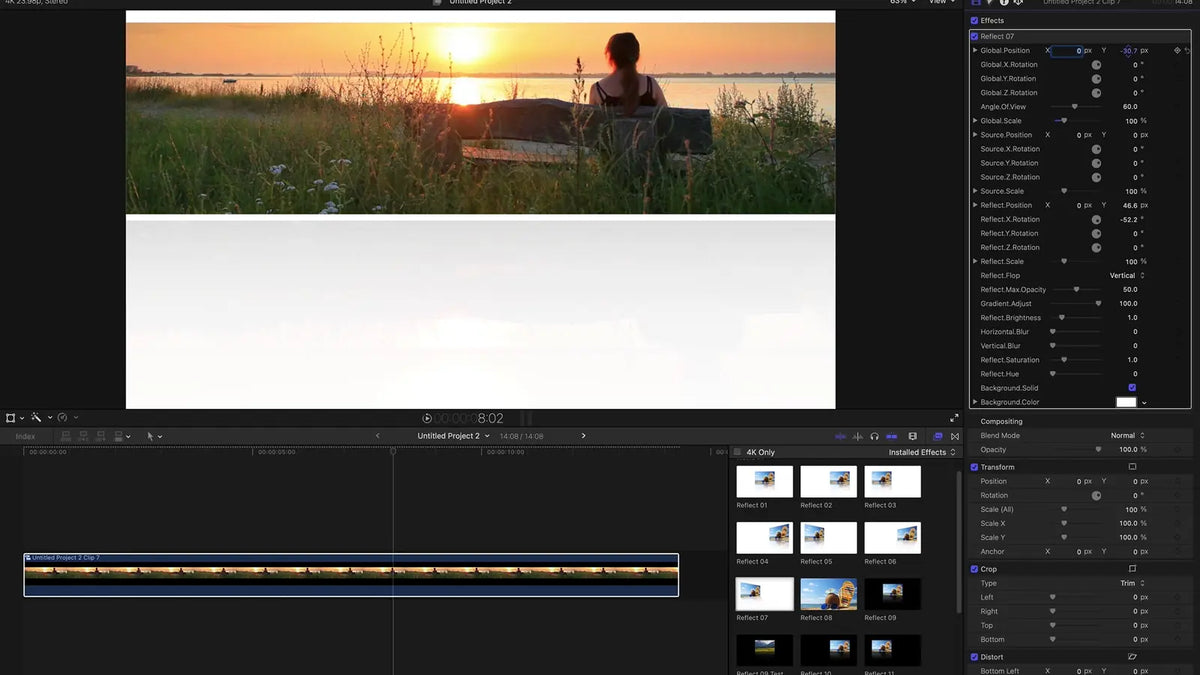Click the Background.Color white swatch
The height and width of the screenshot is (675, 1200).
click(1126, 402)
